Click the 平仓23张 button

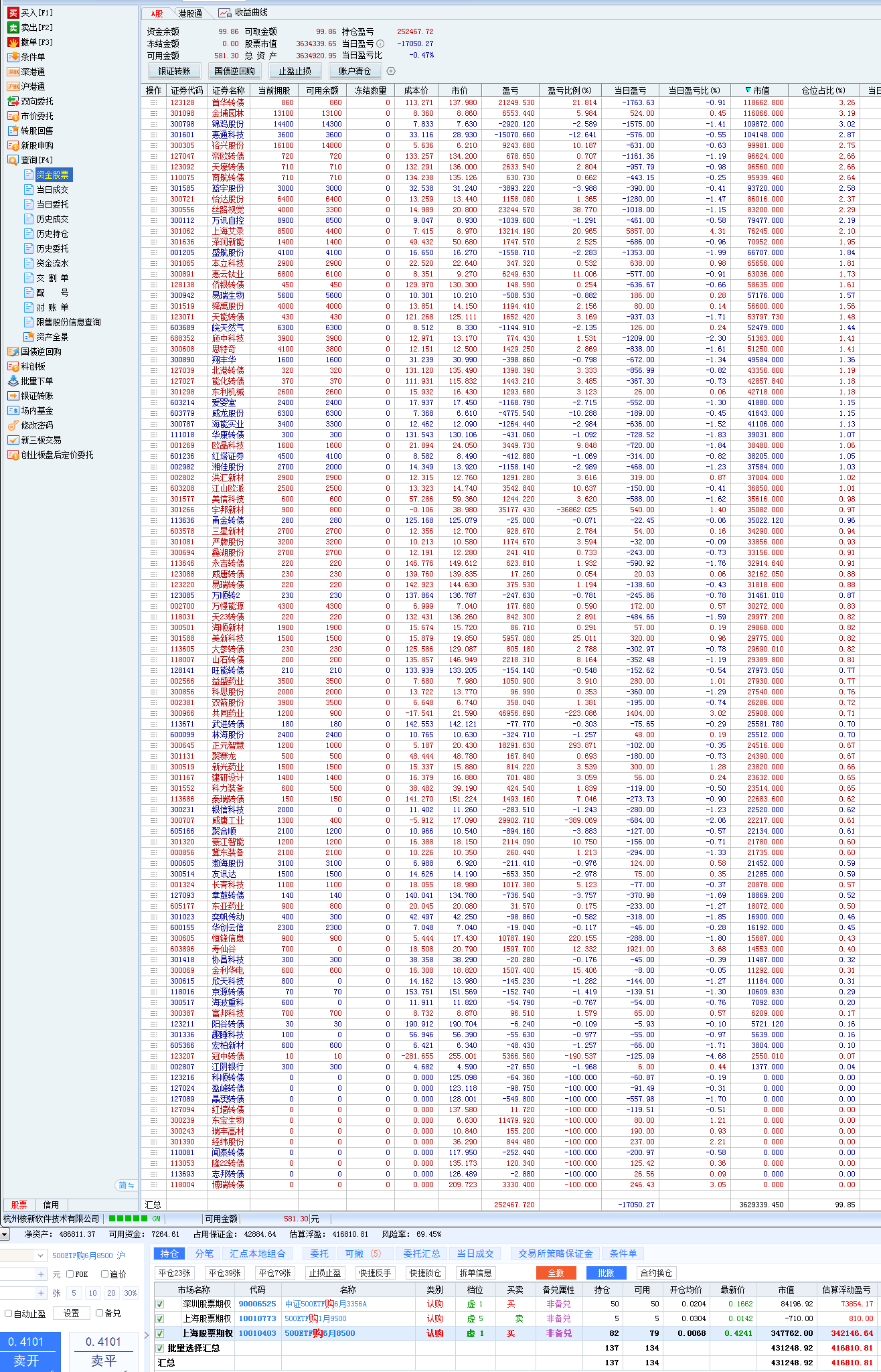coord(175,1273)
